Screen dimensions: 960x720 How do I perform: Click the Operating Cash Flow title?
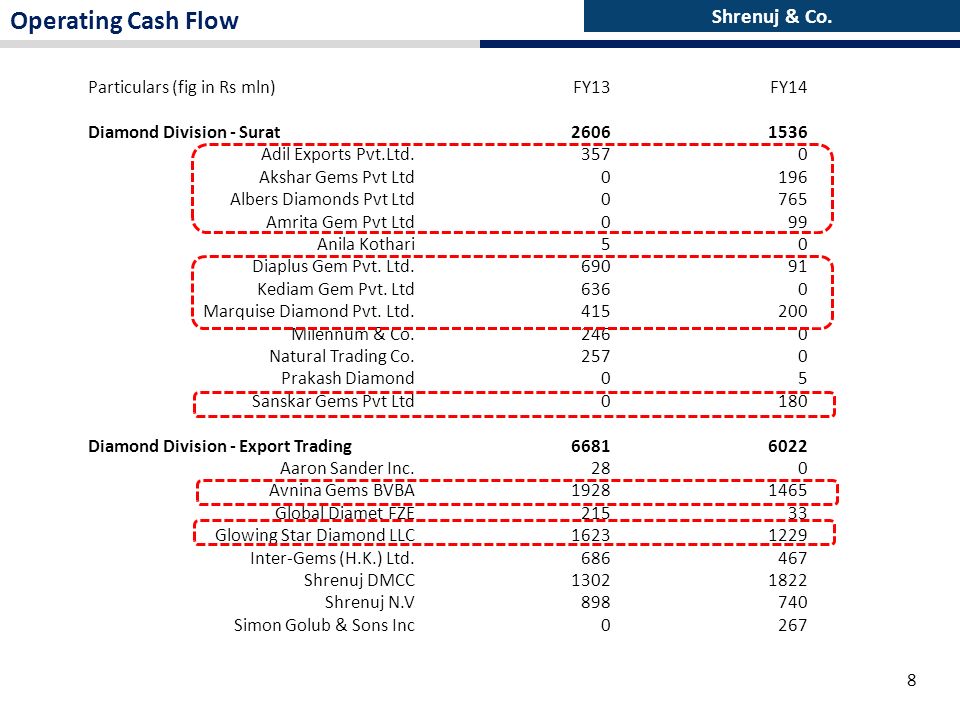coord(124,20)
